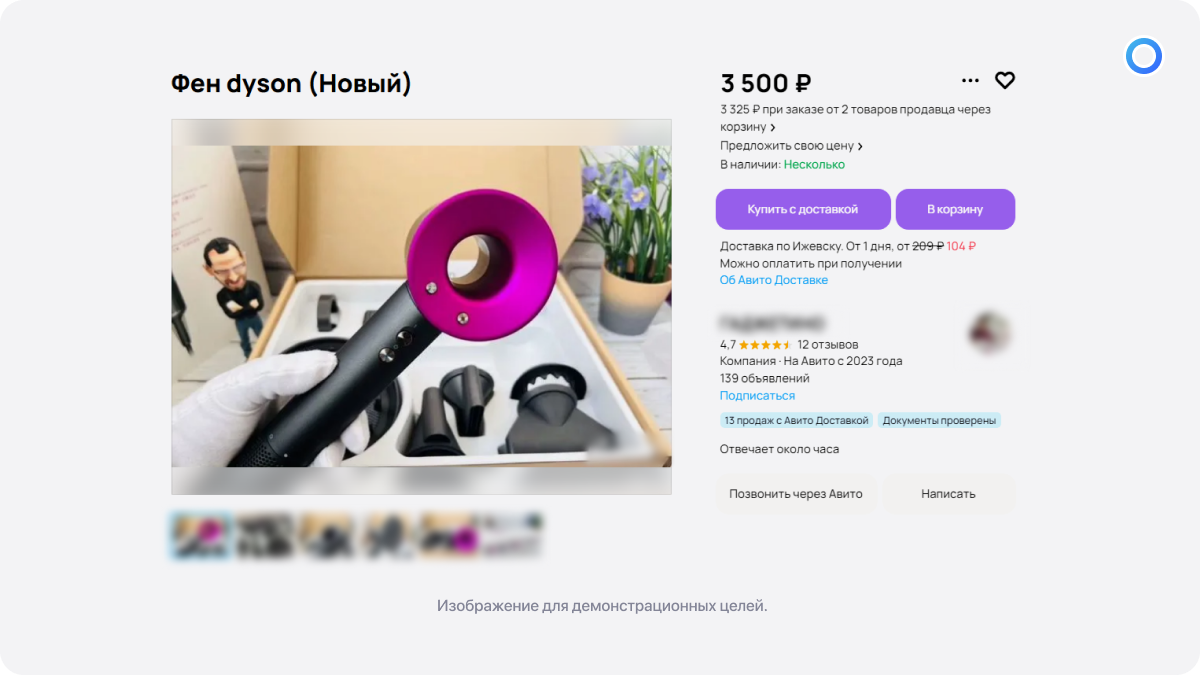Screen dimensions: 1200x675
Task: Open the three-dot more options menu
Action: (x=970, y=81)
